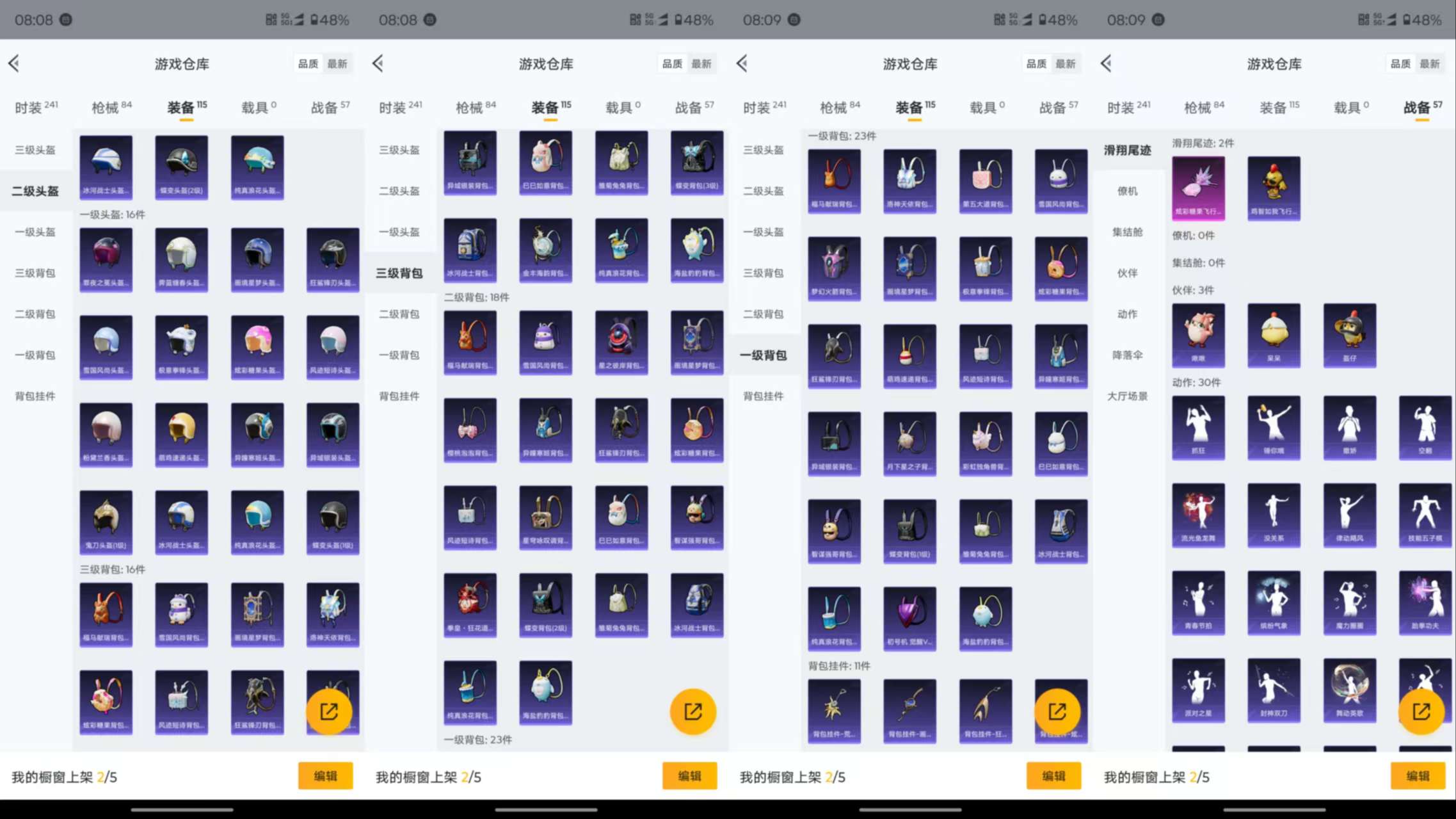Screen dimensions: 1456x819
Task: Tap the 抓狂 emote thumbnail
Action: click(x=1198, y=426)
